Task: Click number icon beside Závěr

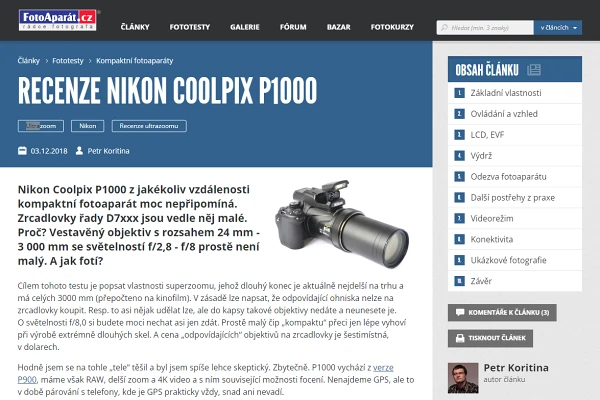Action: 459,281
